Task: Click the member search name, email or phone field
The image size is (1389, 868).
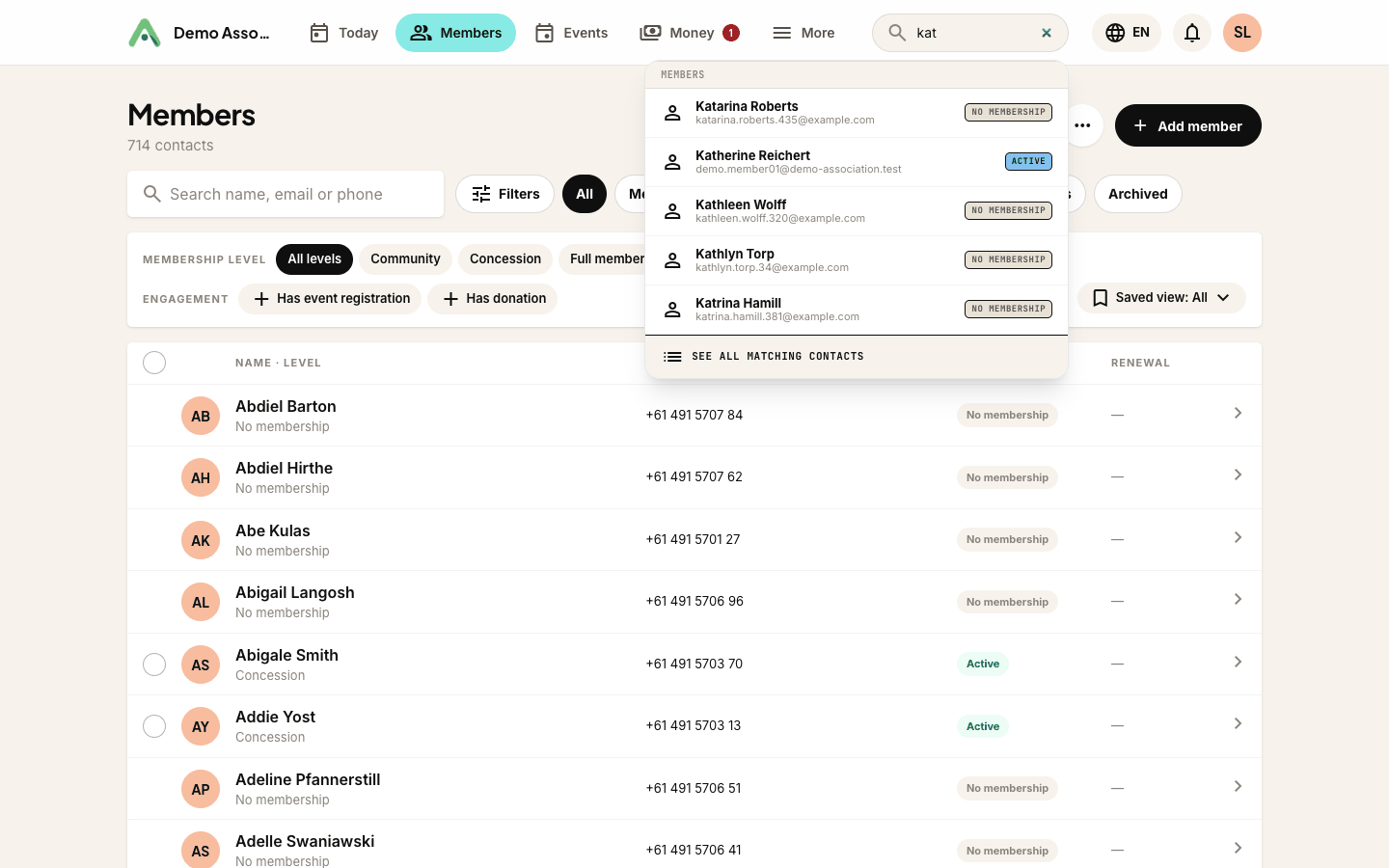Action: pyautogui.click(x=286, y=194)
